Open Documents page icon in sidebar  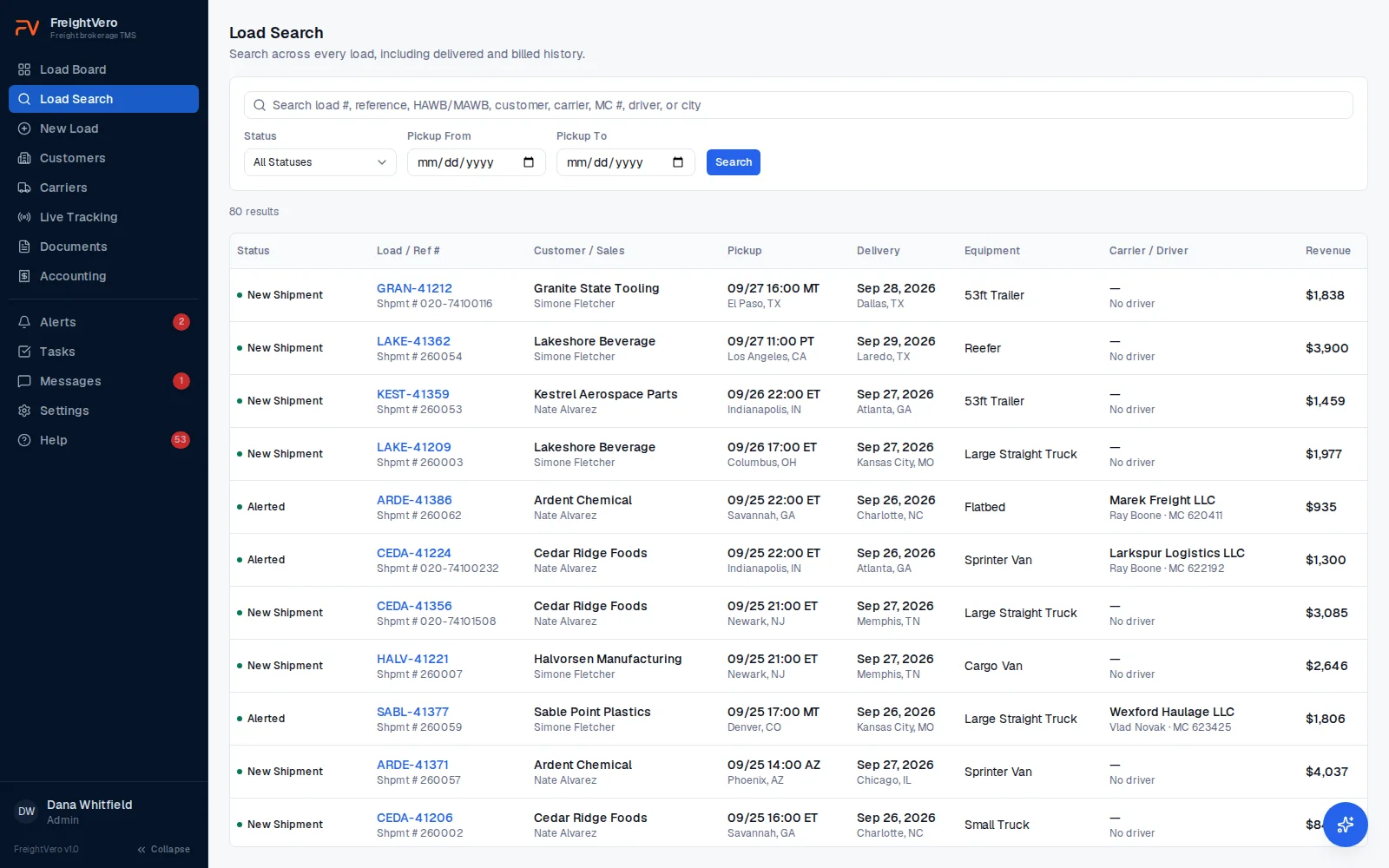point(24,247)
